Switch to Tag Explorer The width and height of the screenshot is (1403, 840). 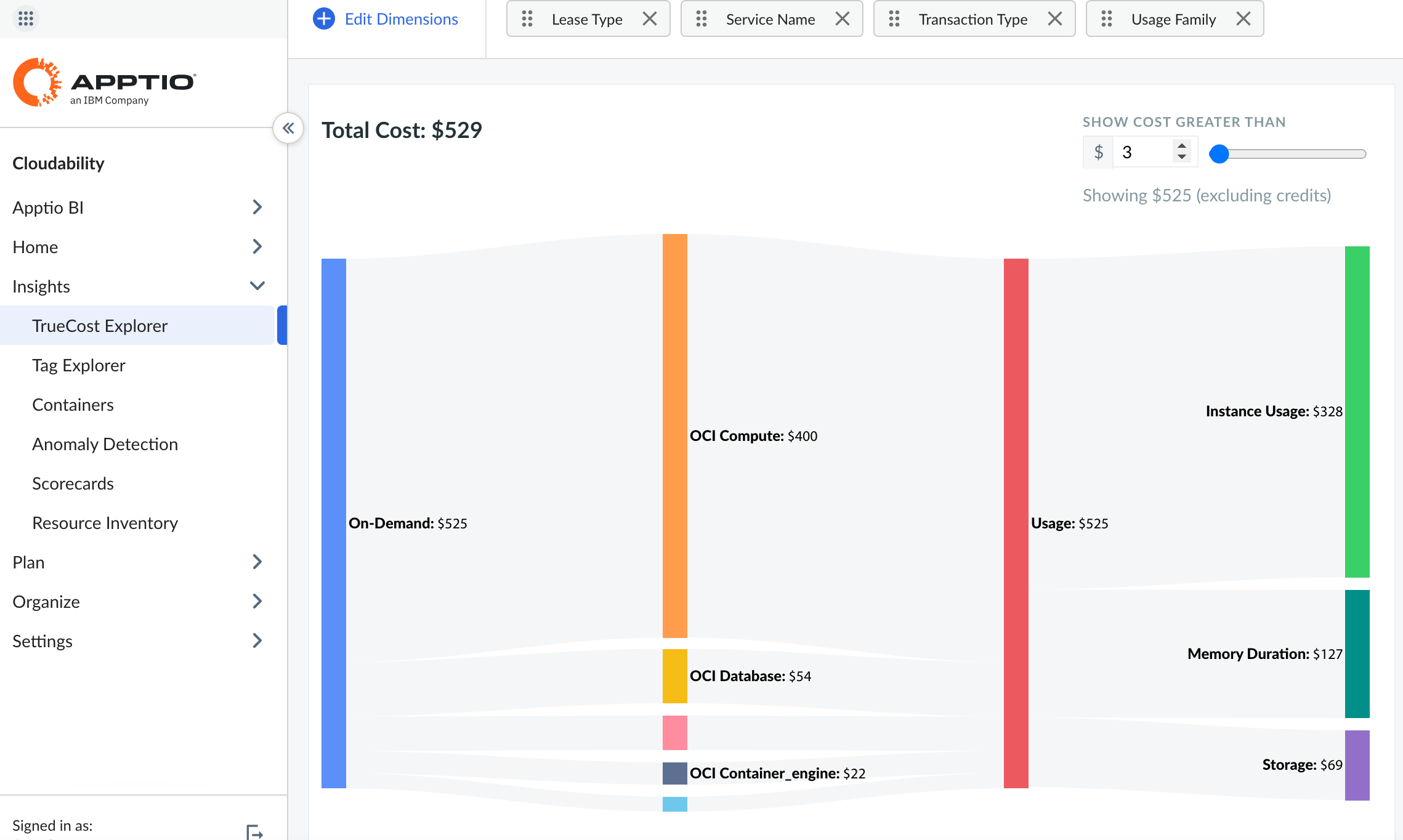[78, 365]
